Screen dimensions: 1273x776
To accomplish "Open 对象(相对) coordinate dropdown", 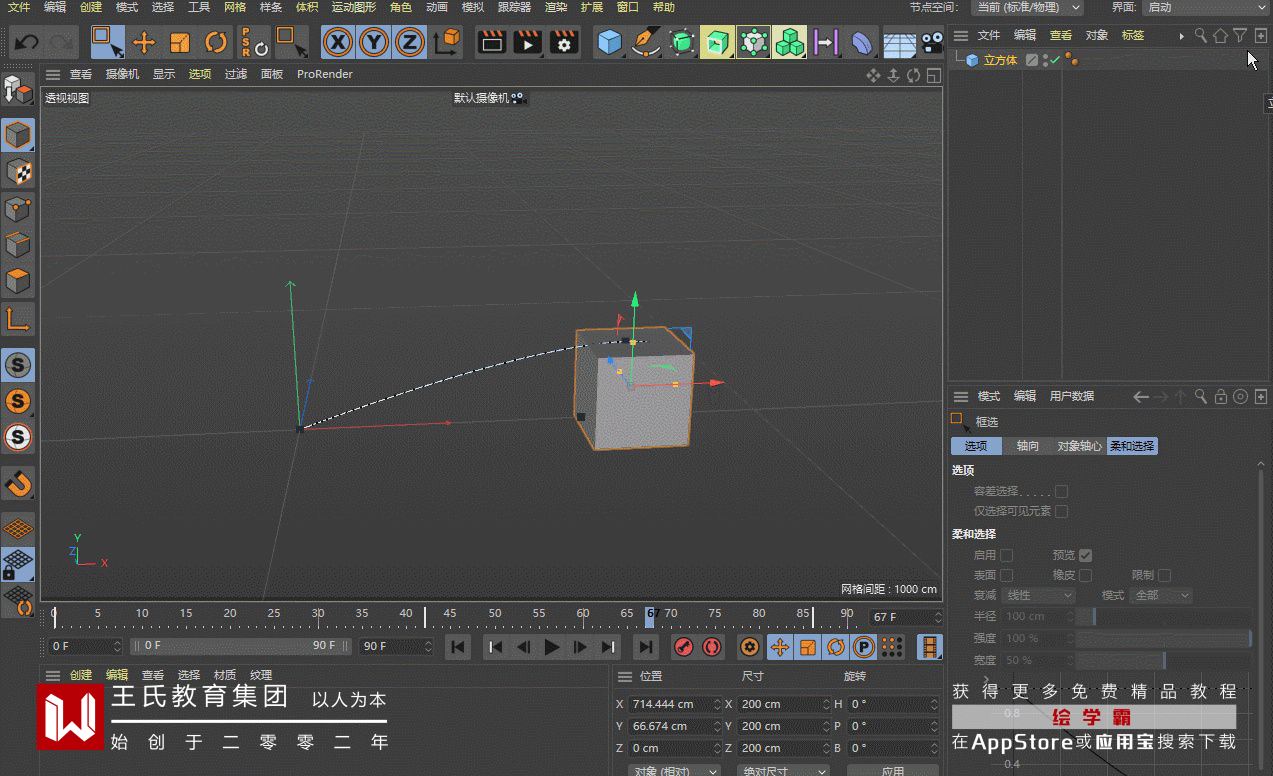I will pos(675,771).
